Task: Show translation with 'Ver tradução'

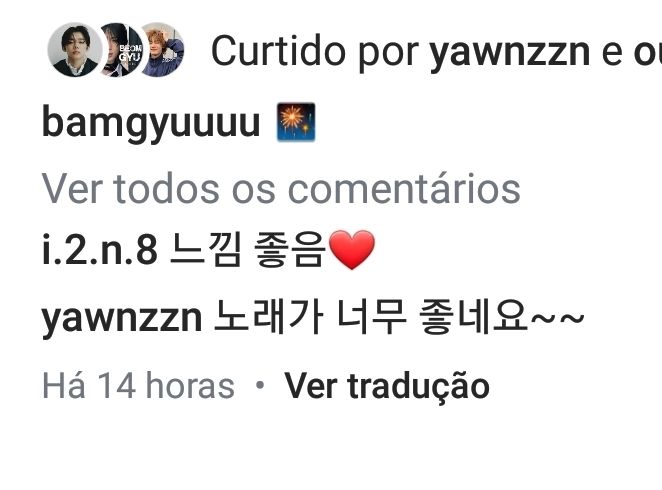Action: [x=387, y=386]
